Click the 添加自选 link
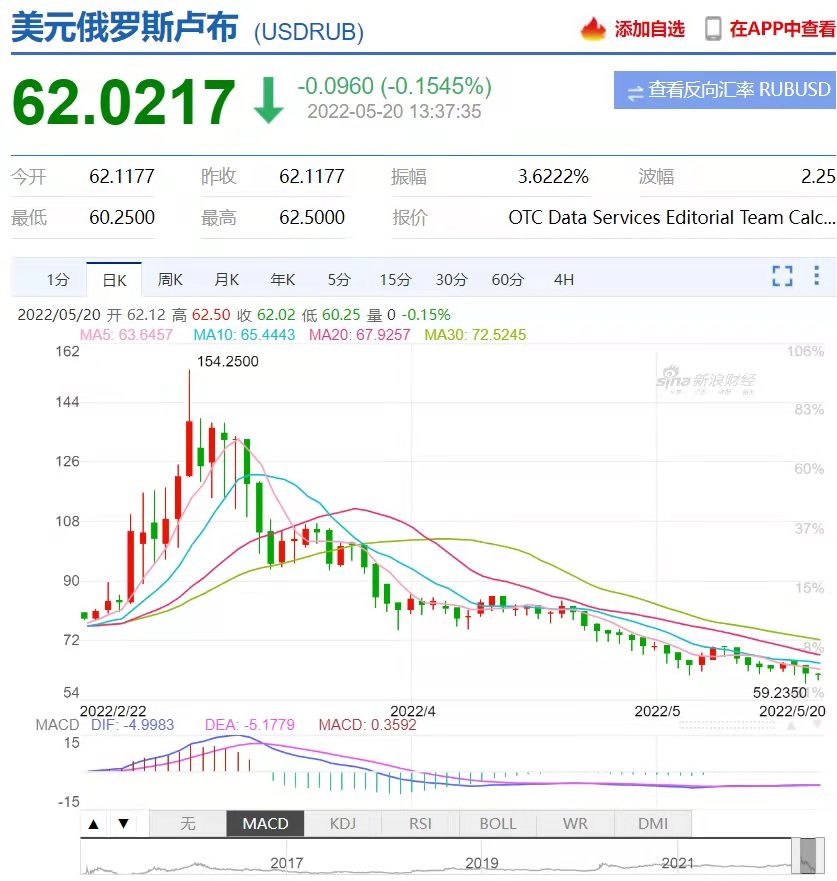The height and width of the screenshot is (881, 837). 649,29
